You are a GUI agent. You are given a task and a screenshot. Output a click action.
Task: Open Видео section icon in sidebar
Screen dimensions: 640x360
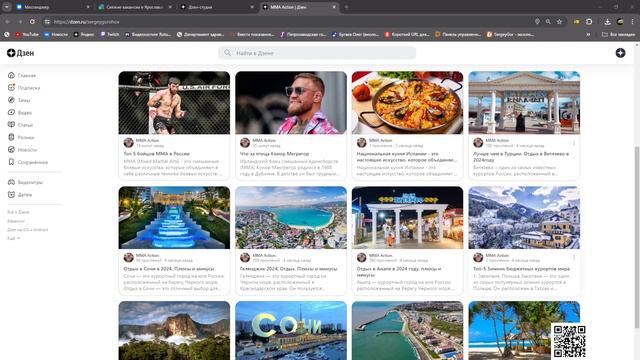pos(11,112)
